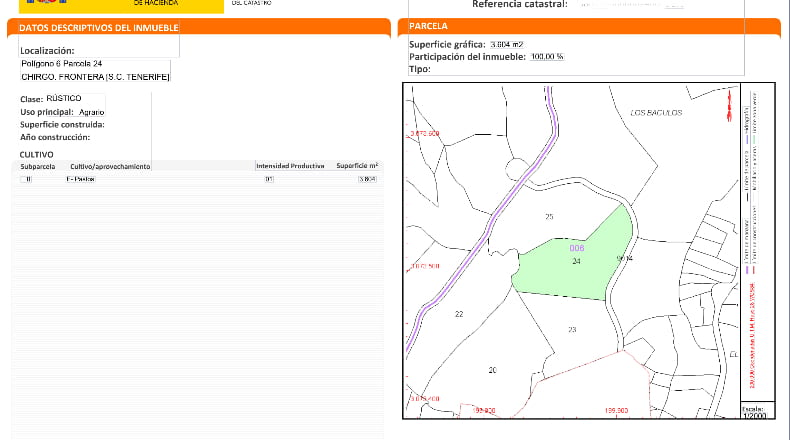Select the 01 productive intensity cell
The height and width of the screenshot is (440, 790).
269,179
